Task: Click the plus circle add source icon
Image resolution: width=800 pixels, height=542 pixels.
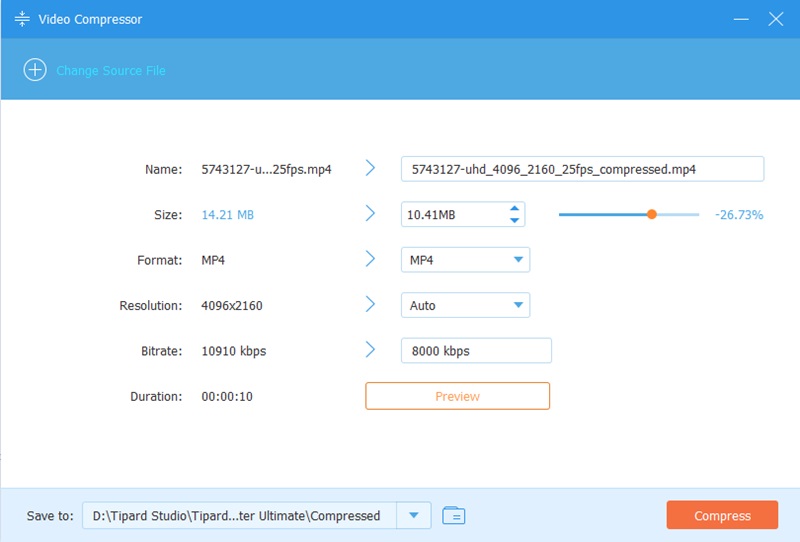Action: [x=35, y=70]
